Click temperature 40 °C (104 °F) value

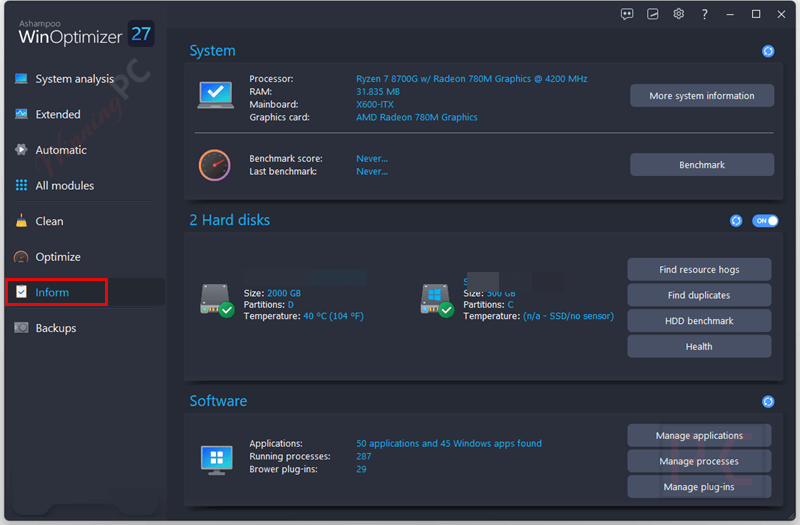point(333,316)
